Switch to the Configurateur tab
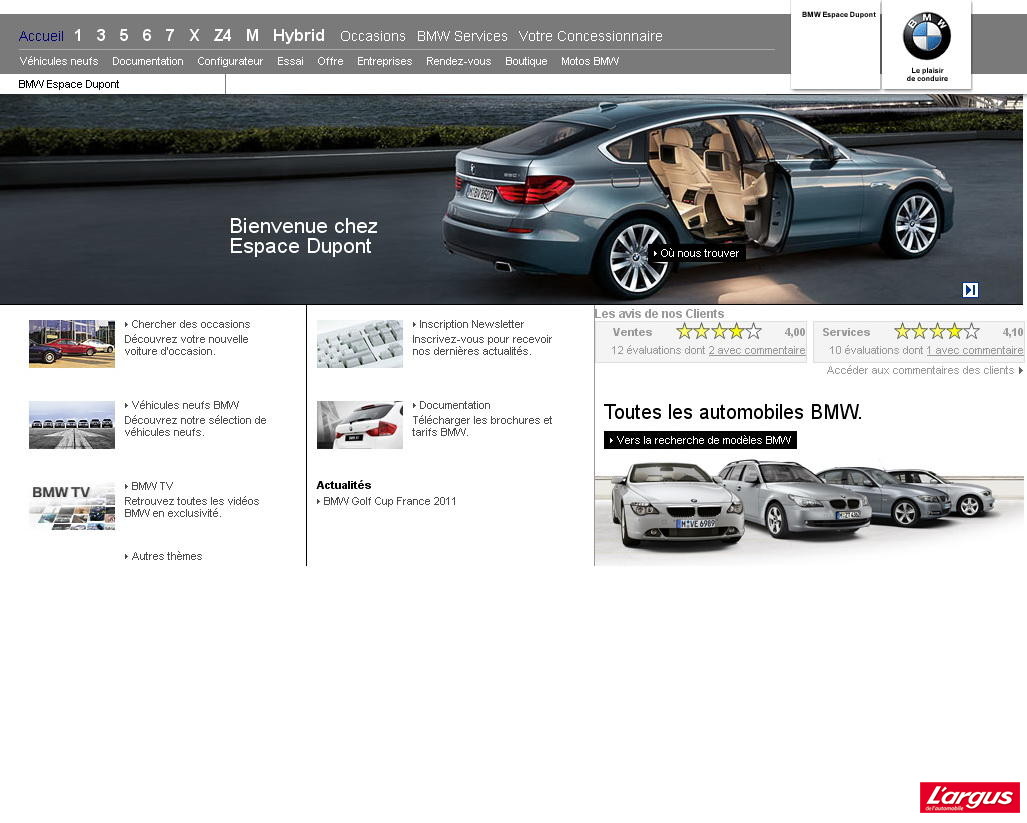The image size is (1027, 823). [230, 61]
